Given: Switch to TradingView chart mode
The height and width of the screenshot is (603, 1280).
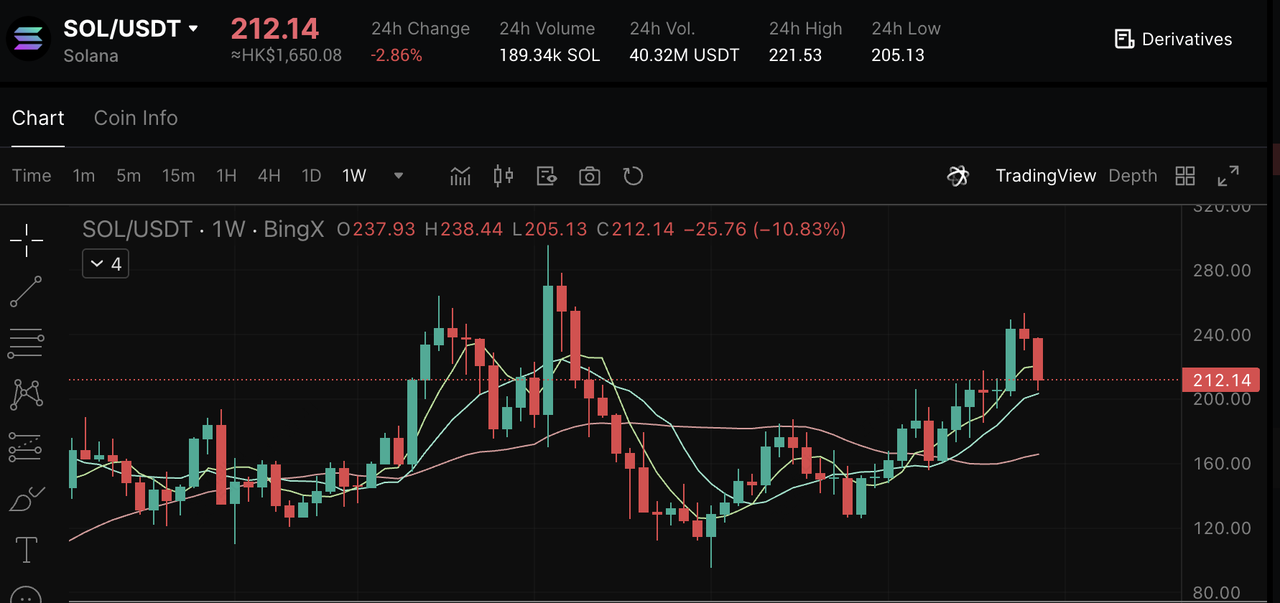Looking at the screenshot, I should 1046,176.
